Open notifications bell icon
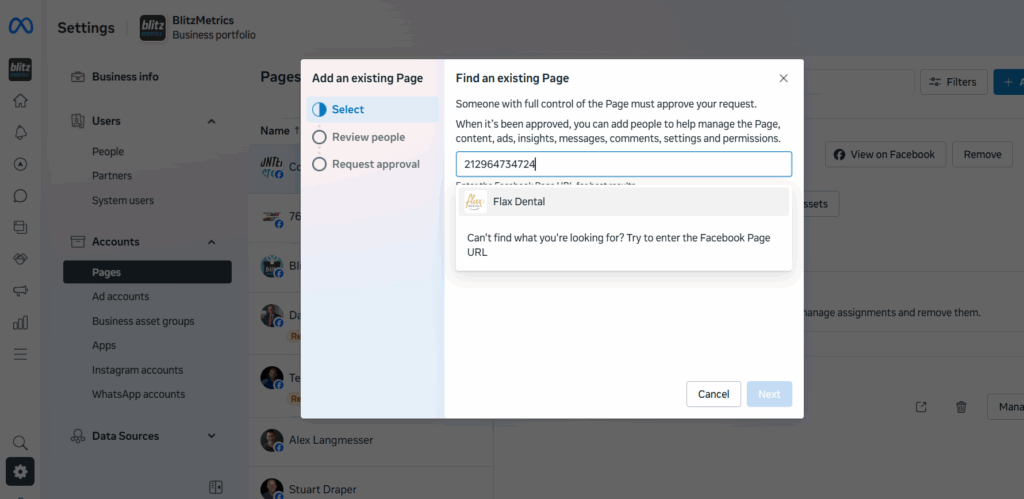The image size is (1024, 499). (20, 132)
